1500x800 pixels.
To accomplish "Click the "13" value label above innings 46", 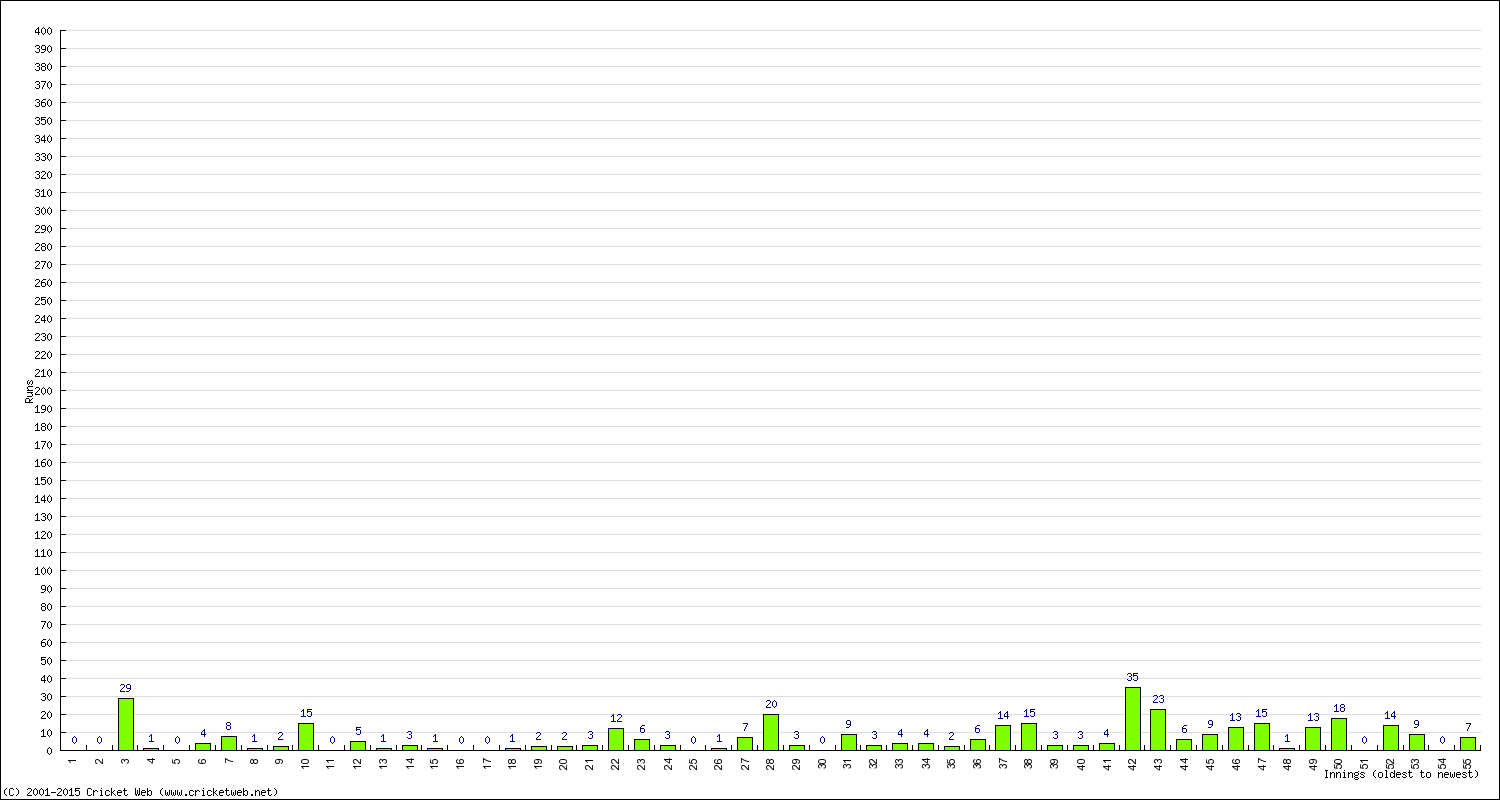I will tap(1236, 717).
